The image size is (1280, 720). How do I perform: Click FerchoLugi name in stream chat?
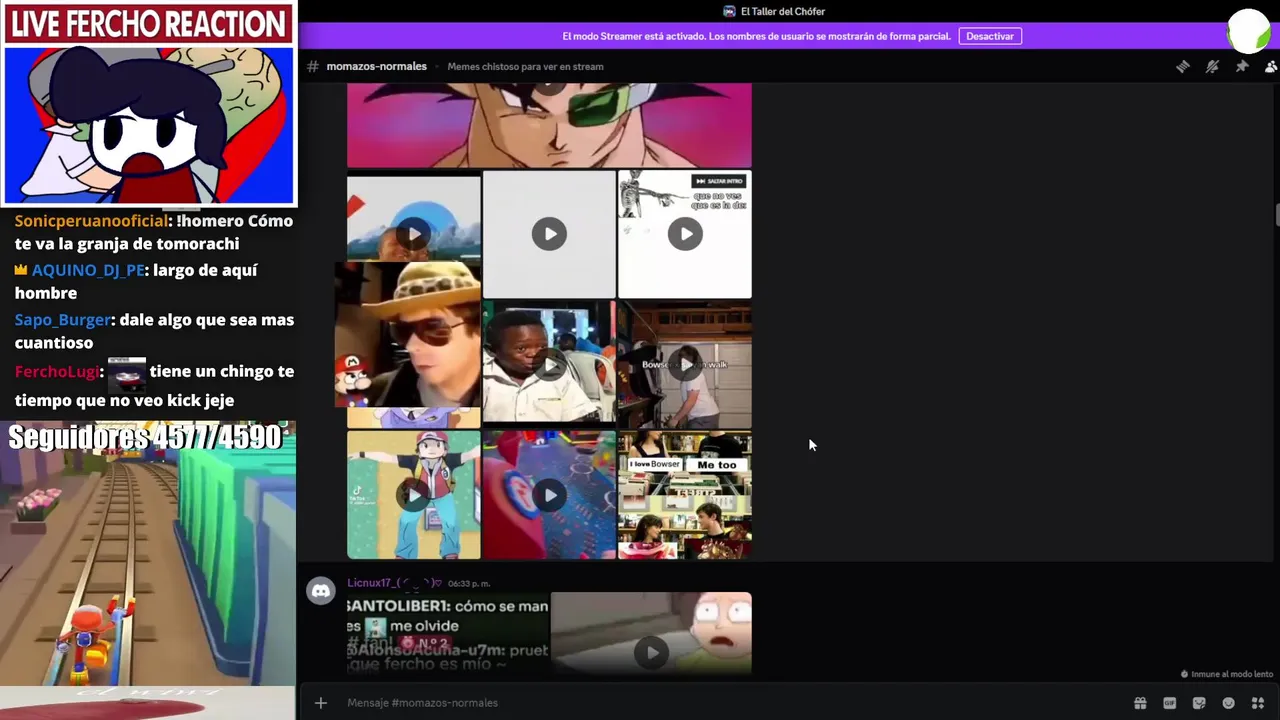(57, 371)
